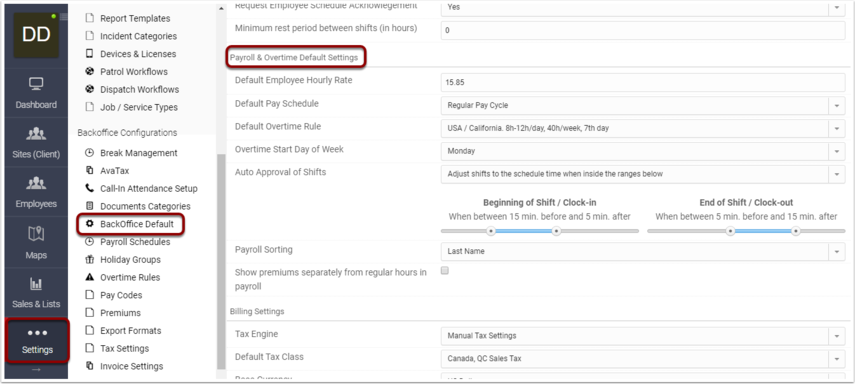Expand sidebar with arrow below Settings
Viewport: 855px width, 384px height.
pyautogui.click(x=36, y=370)
